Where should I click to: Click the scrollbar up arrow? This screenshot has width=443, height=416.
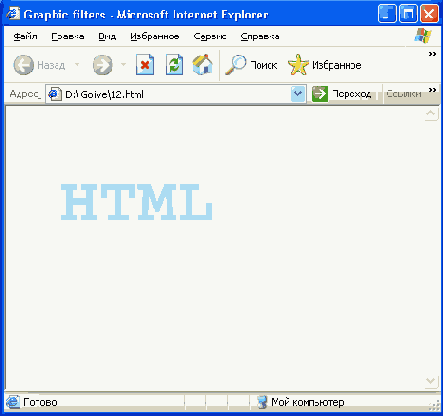tap(431, 113)
